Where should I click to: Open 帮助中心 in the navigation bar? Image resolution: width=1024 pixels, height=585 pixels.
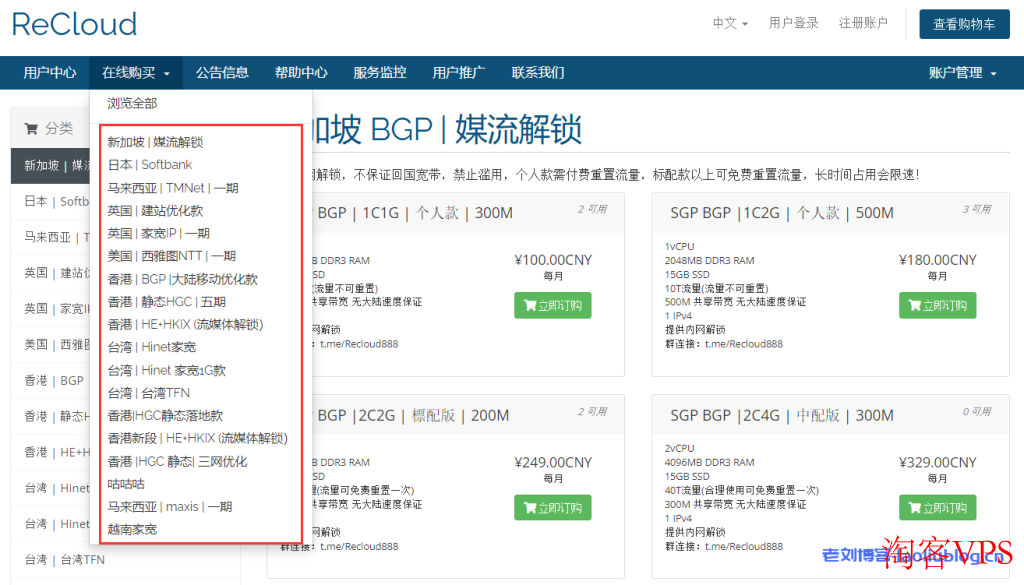301,72
